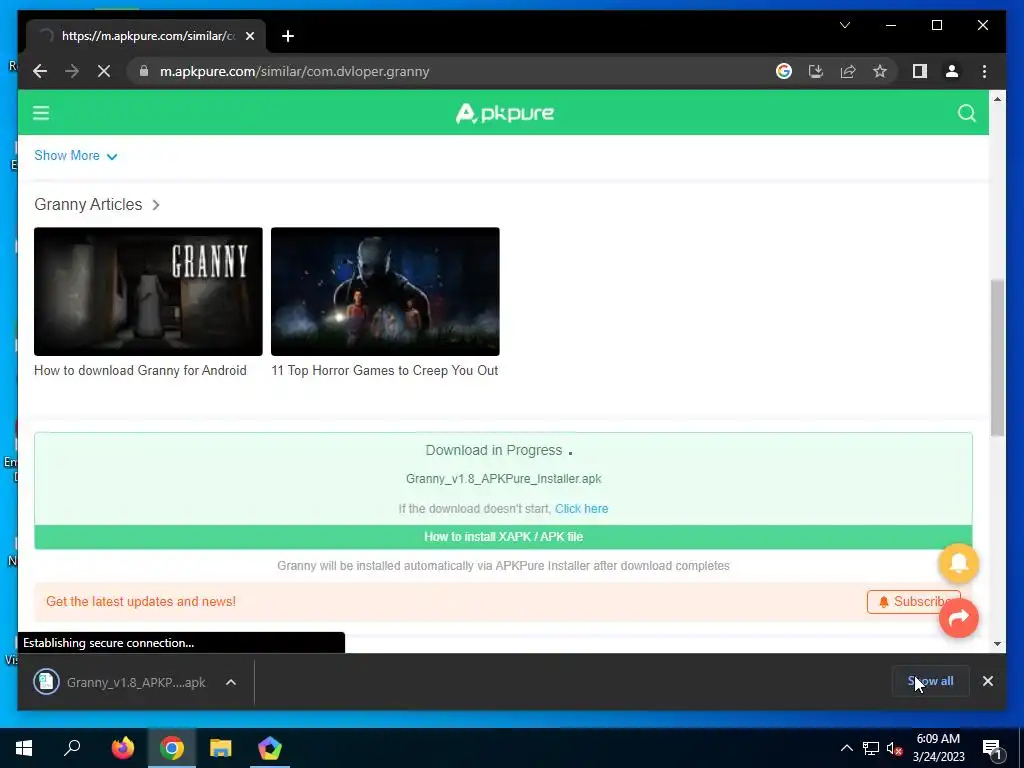Stop loading the page

pos(104,71)
